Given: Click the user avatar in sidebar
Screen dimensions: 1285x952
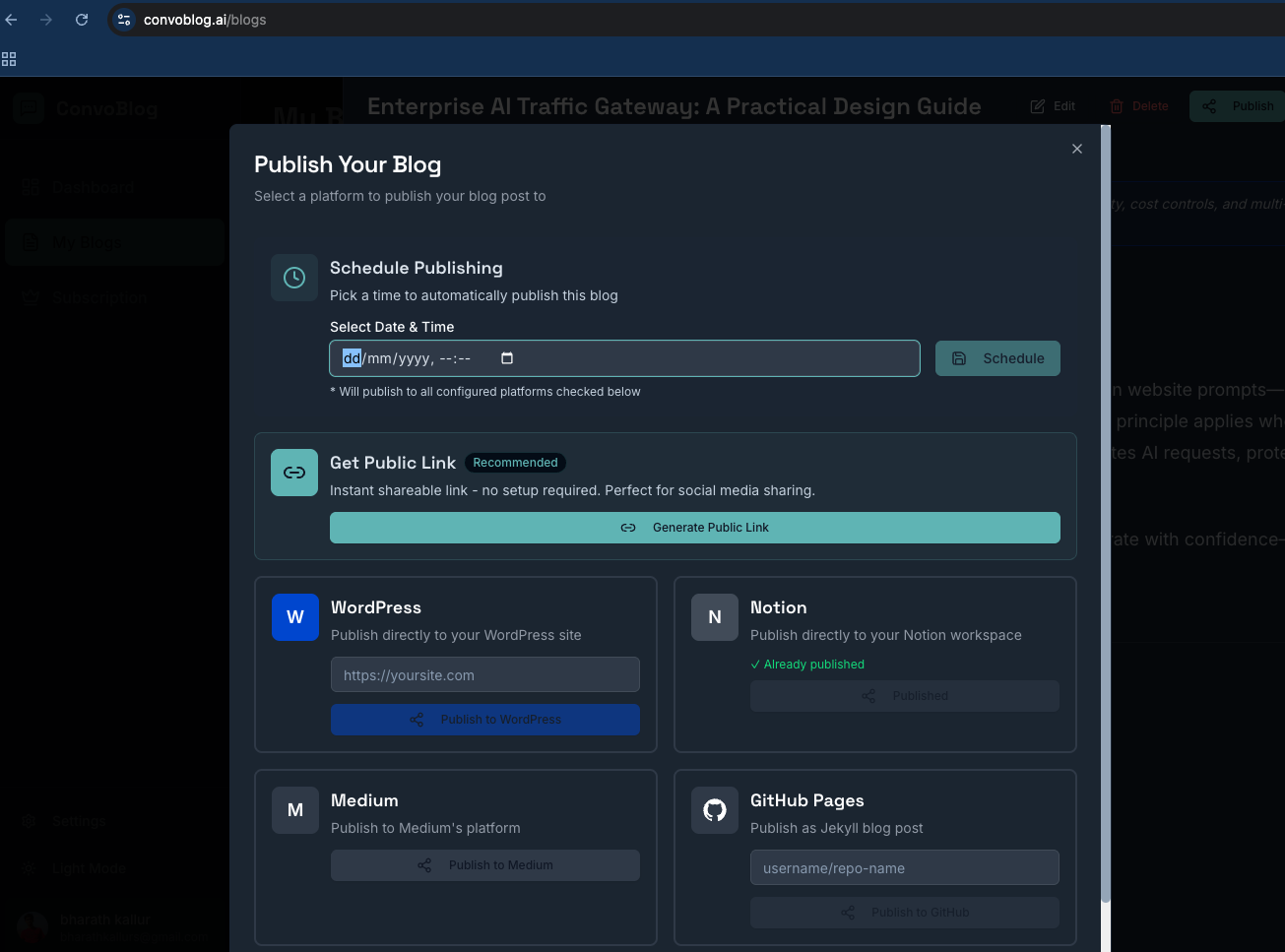Looking at the screenshot, I should pos(32,927).
